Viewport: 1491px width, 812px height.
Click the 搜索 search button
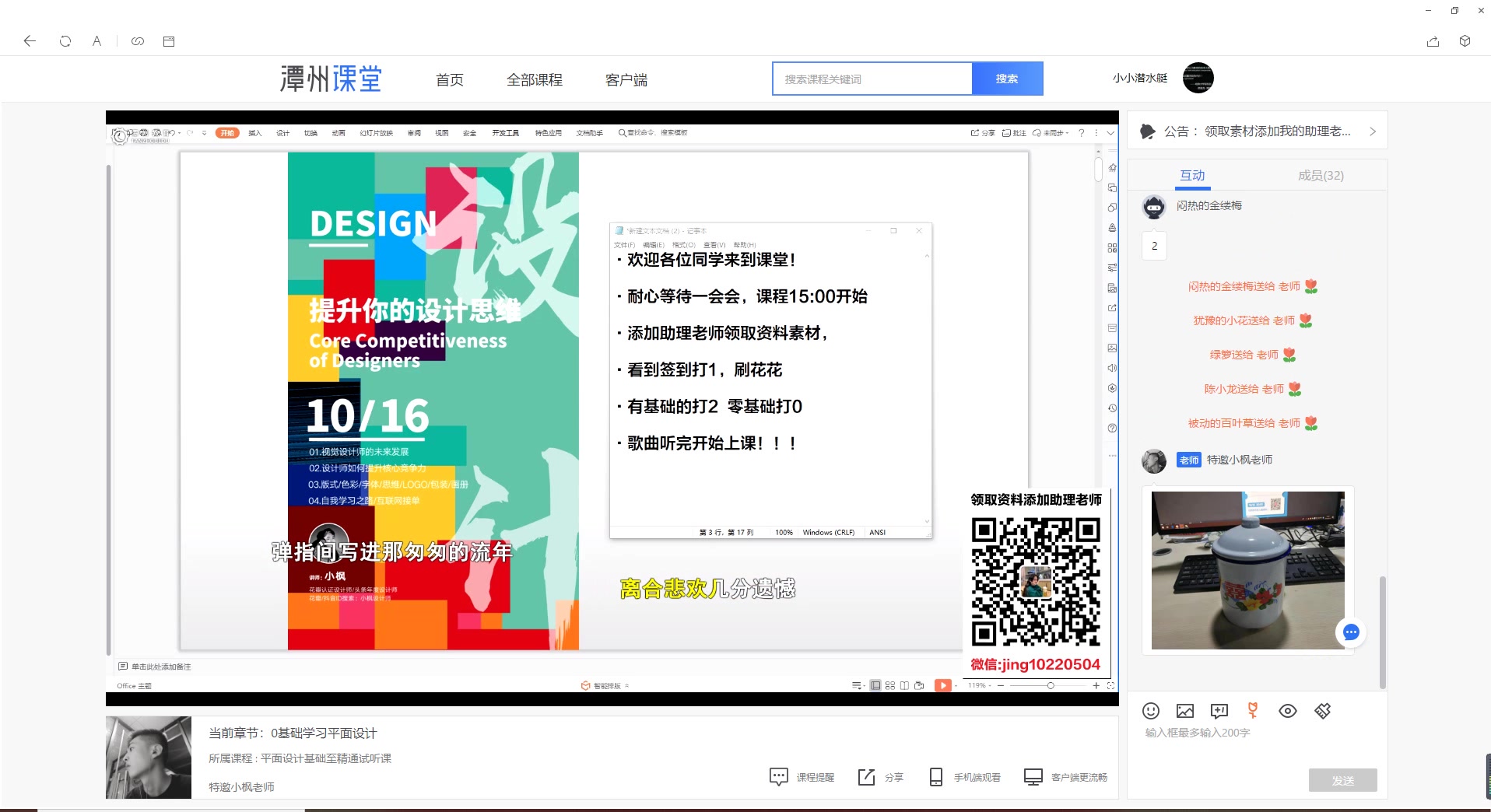(x=1007, y=78)
